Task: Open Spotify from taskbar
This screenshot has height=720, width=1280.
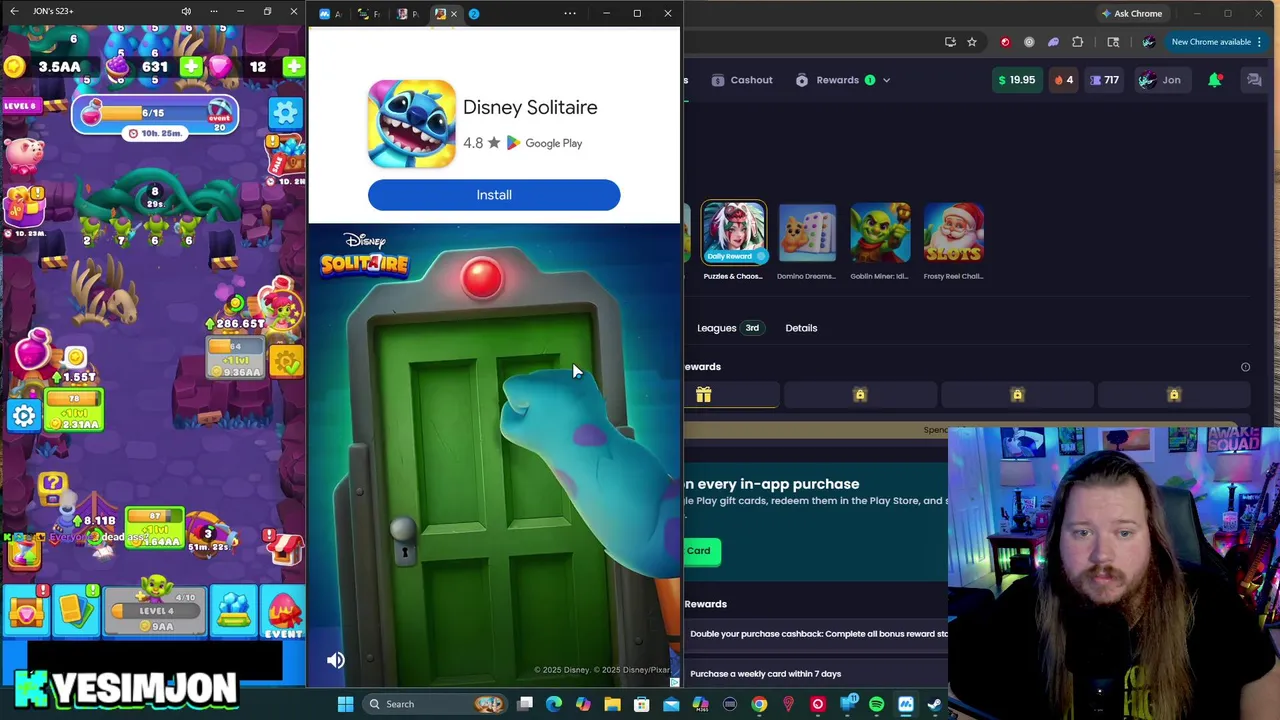Action: (876, 704)
